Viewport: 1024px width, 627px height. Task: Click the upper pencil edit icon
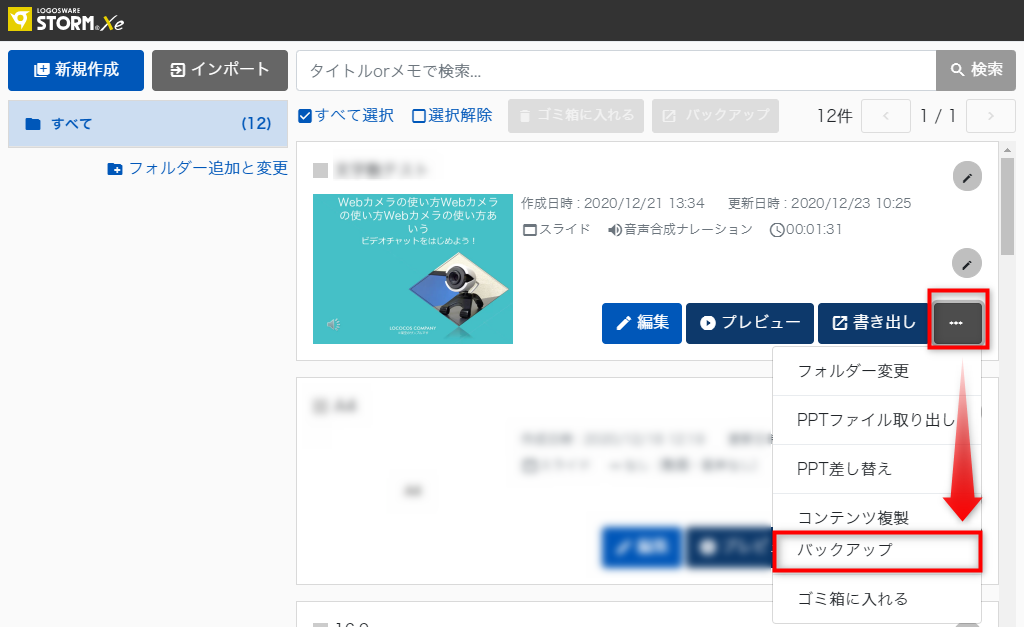pyautogui.click(x=966, y=177)
